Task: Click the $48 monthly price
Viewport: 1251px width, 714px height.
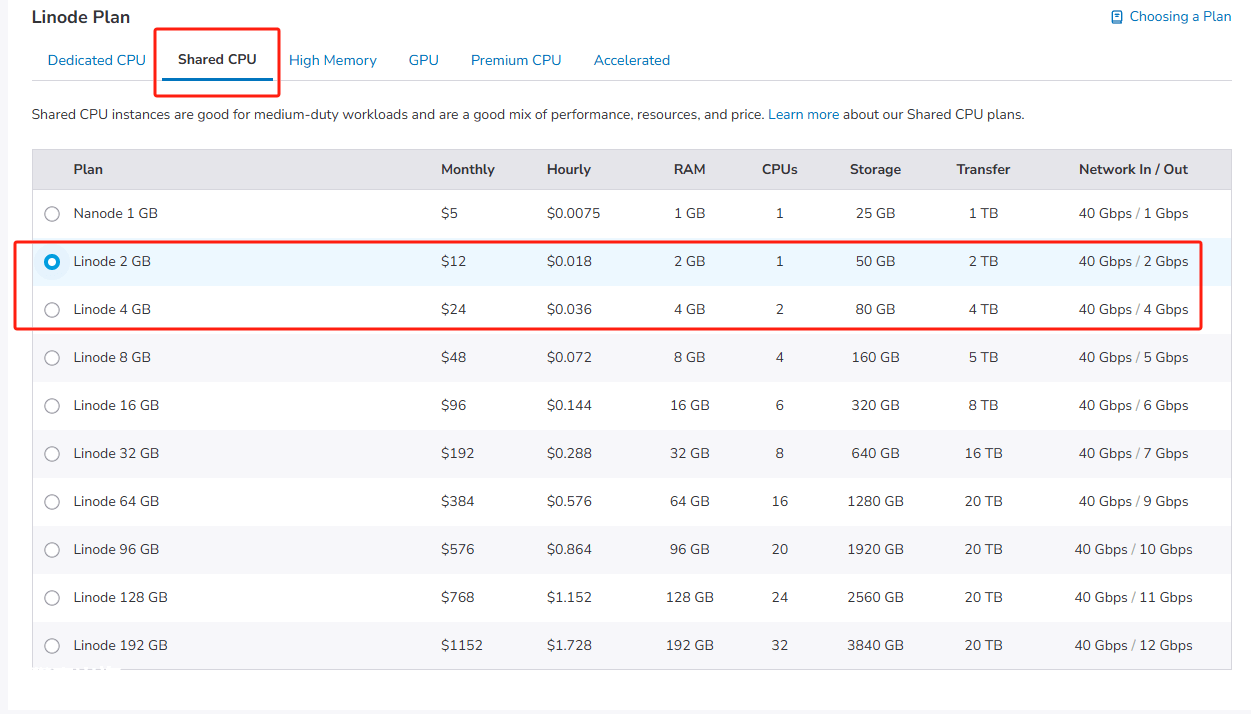Action: (x=454, y=357)
